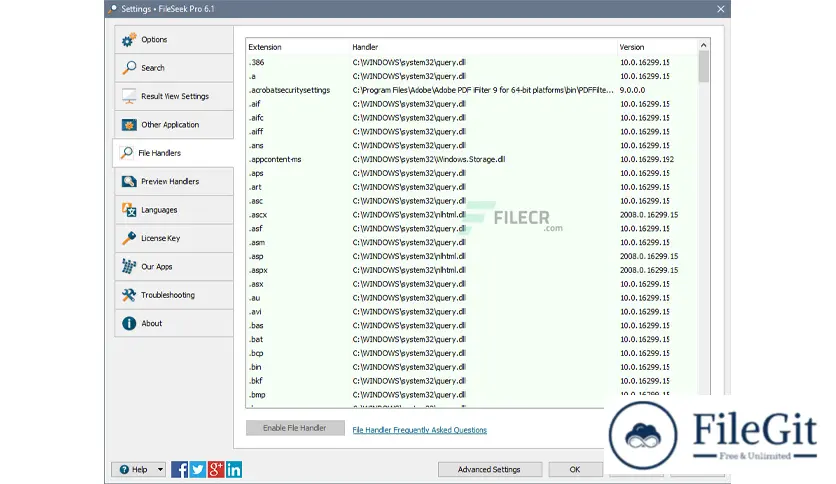Select the .acrobatsecuritysettings row
This screenshot has width=836, height=484.
[471, 90]
